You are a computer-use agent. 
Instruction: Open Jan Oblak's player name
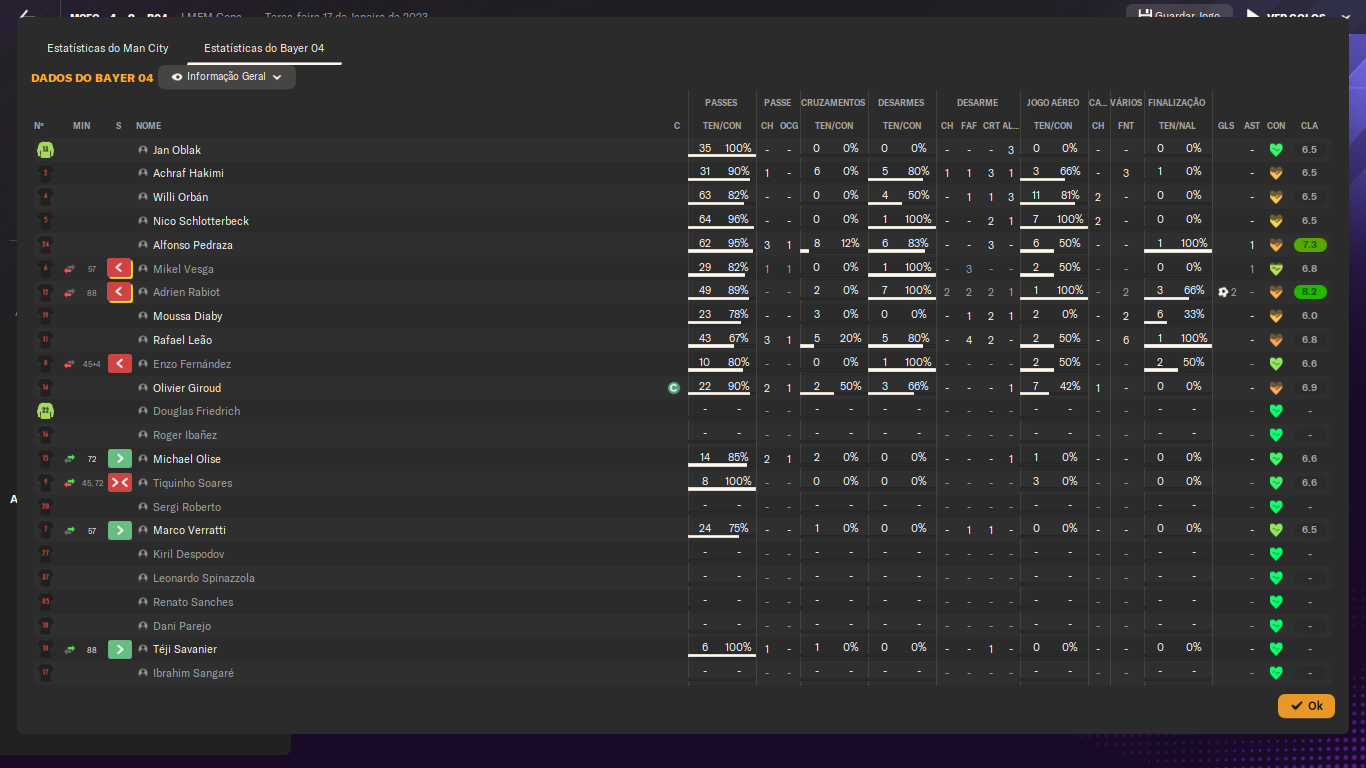[177, 150]
